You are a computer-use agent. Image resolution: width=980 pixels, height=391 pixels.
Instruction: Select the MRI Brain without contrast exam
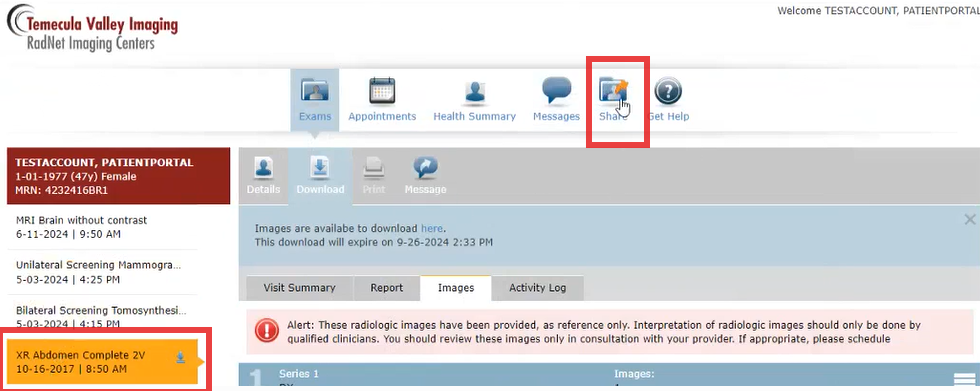click(x=102, y=227)
